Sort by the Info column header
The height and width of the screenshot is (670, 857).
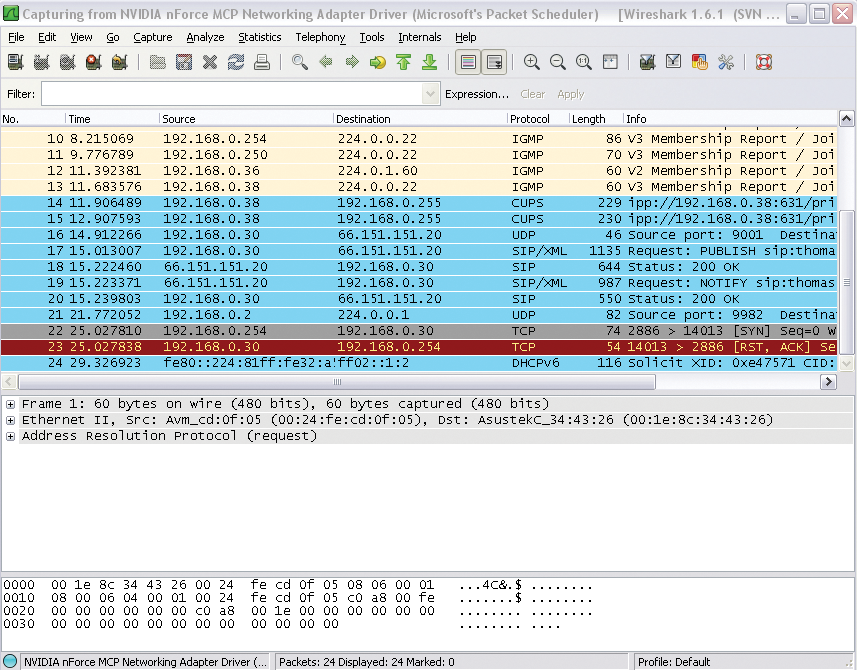click(x=730, y=119)
